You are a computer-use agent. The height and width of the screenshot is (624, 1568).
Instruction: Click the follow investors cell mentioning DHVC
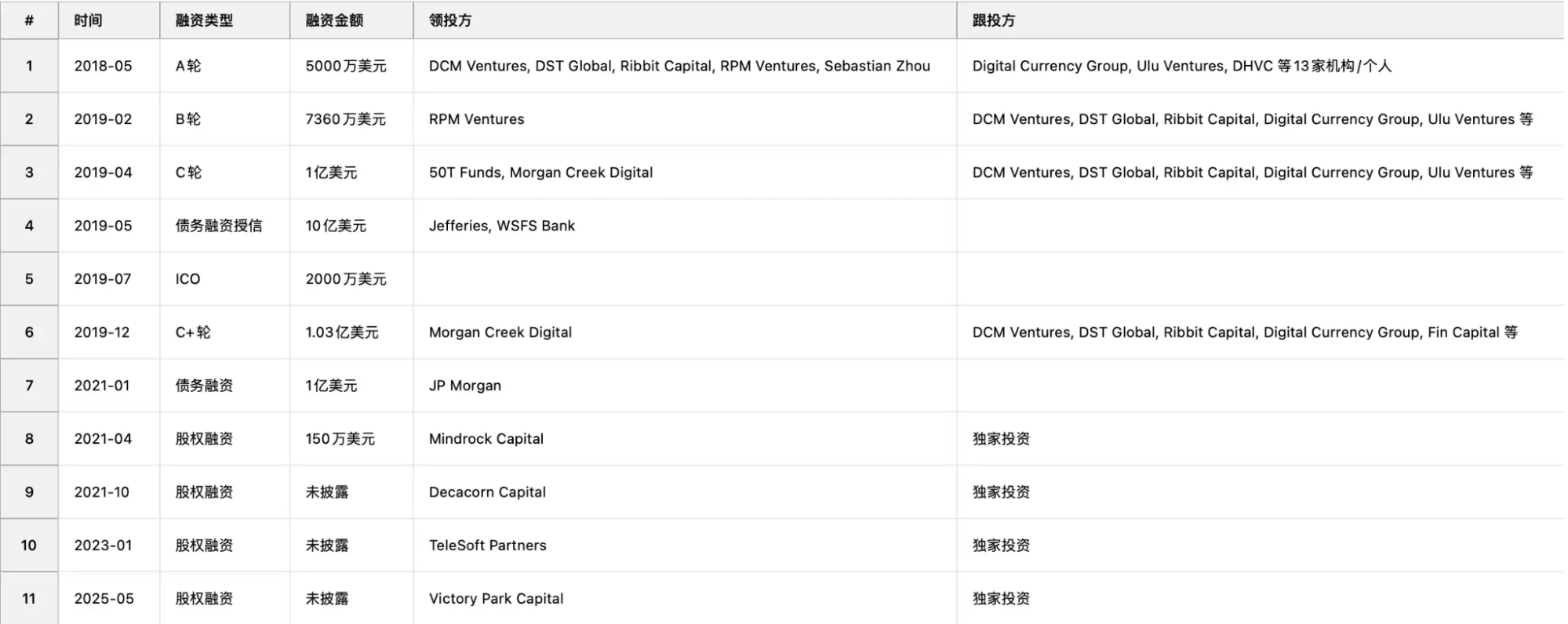pos(1261,66)
